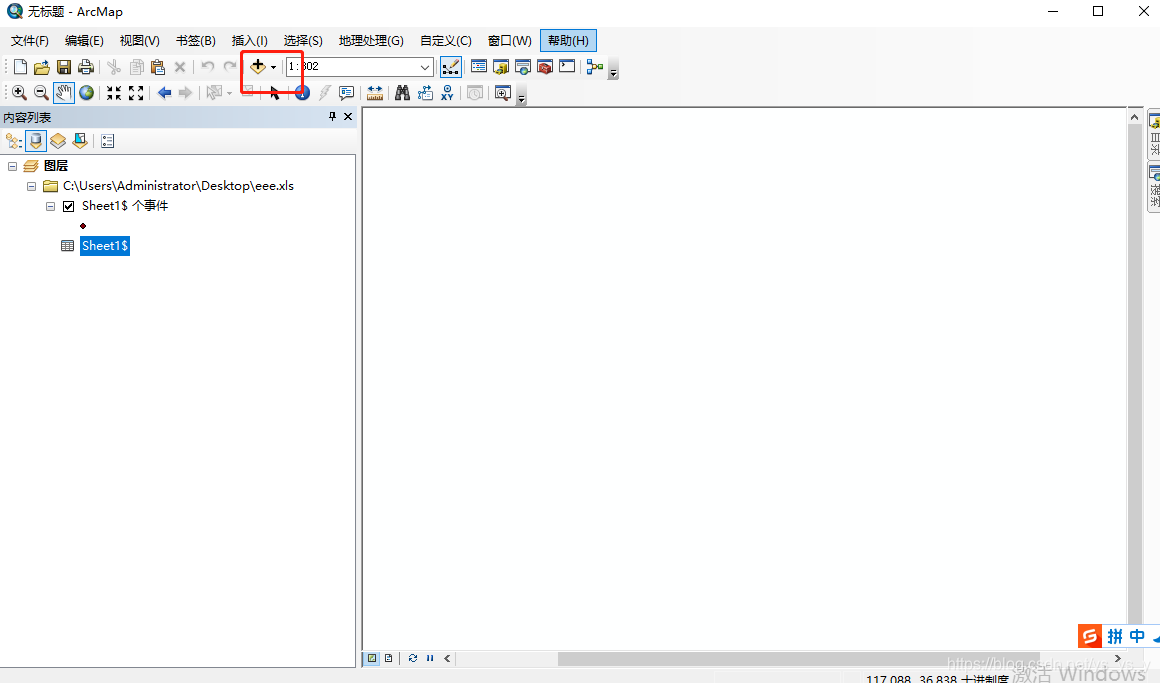Screen dimensions: 1160x683
Task: Open the 选择(S) menu
Action: tap(303, 41)
